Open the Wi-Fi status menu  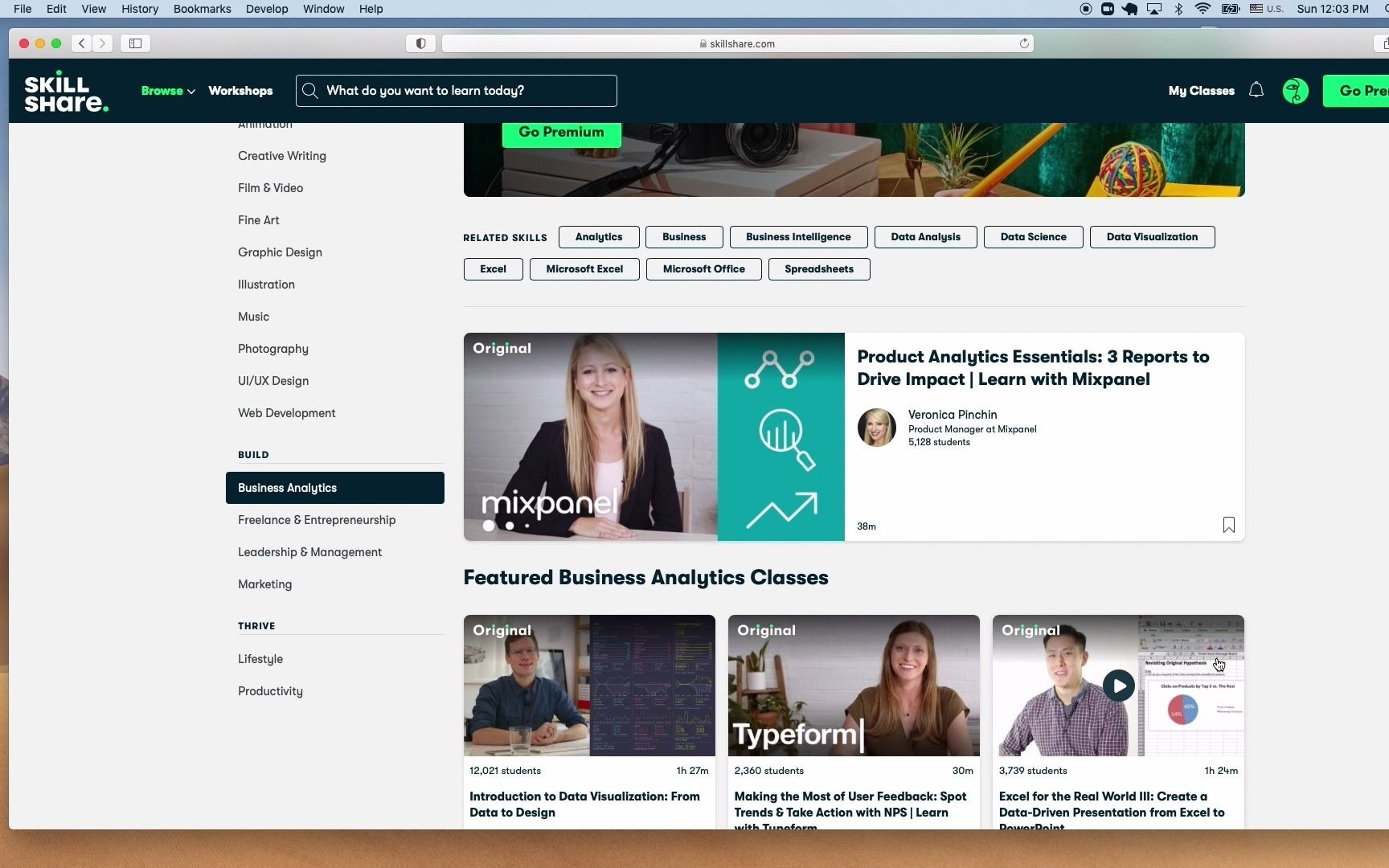tap(1203, 9)
